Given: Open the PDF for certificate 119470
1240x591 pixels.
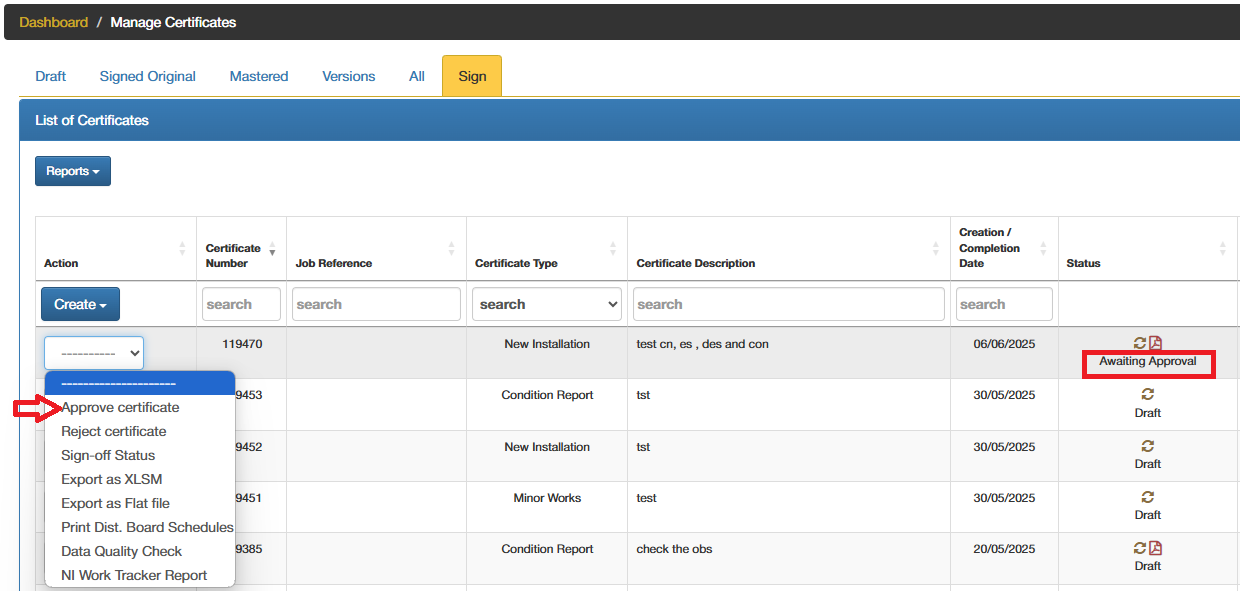Looking at the screenshot, I should tap(1156, 341).
